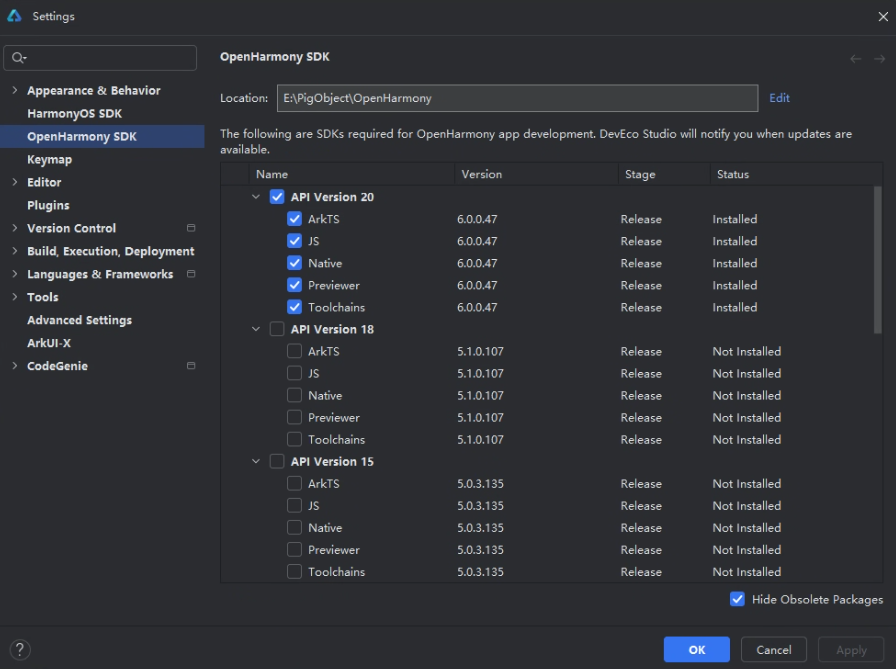Collapse the API Version 20 group
The height and width of the screenshot is (669, 896).
tap(256, 197)
